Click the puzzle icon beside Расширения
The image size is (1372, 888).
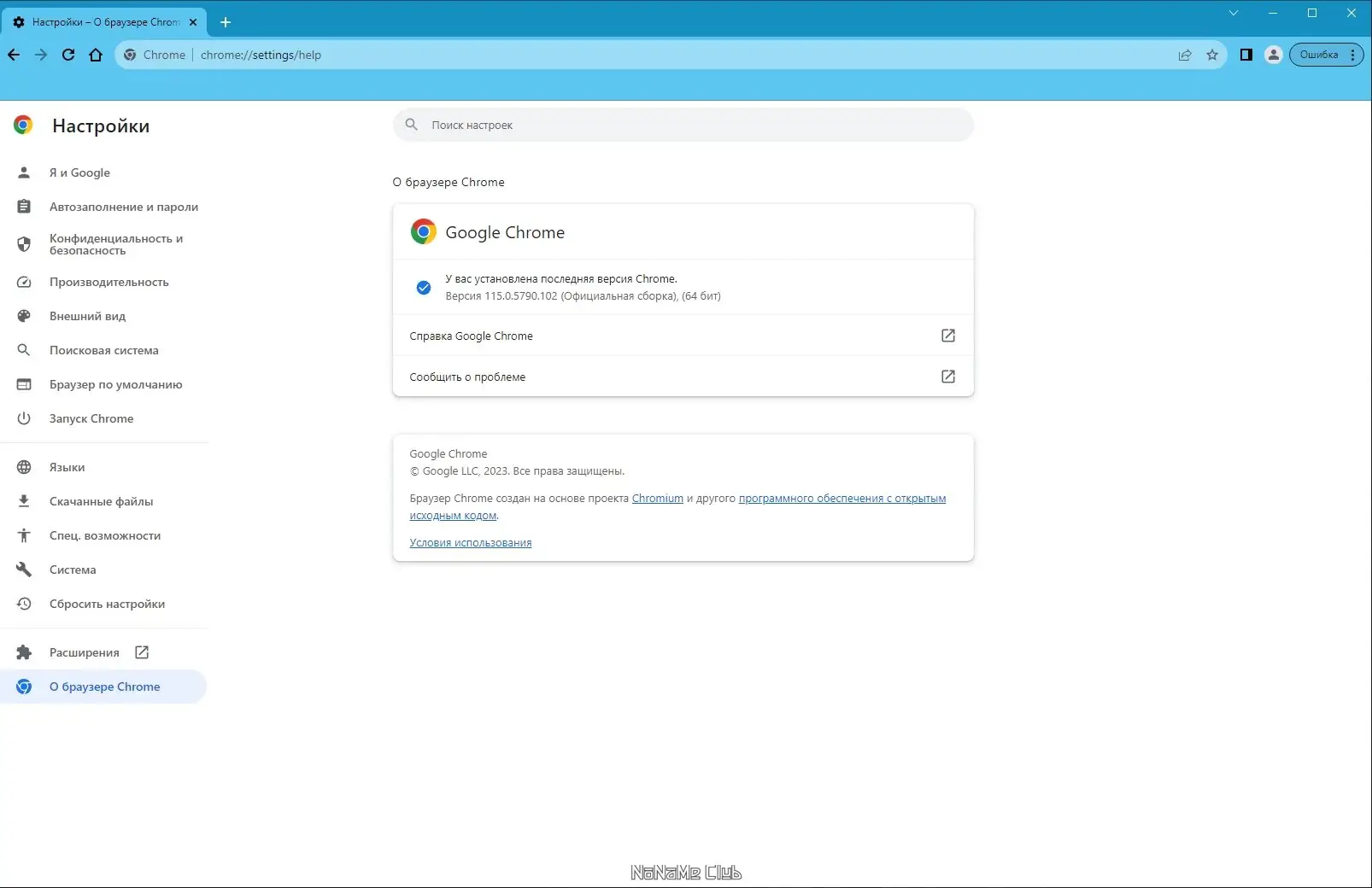tap(24, 652)
